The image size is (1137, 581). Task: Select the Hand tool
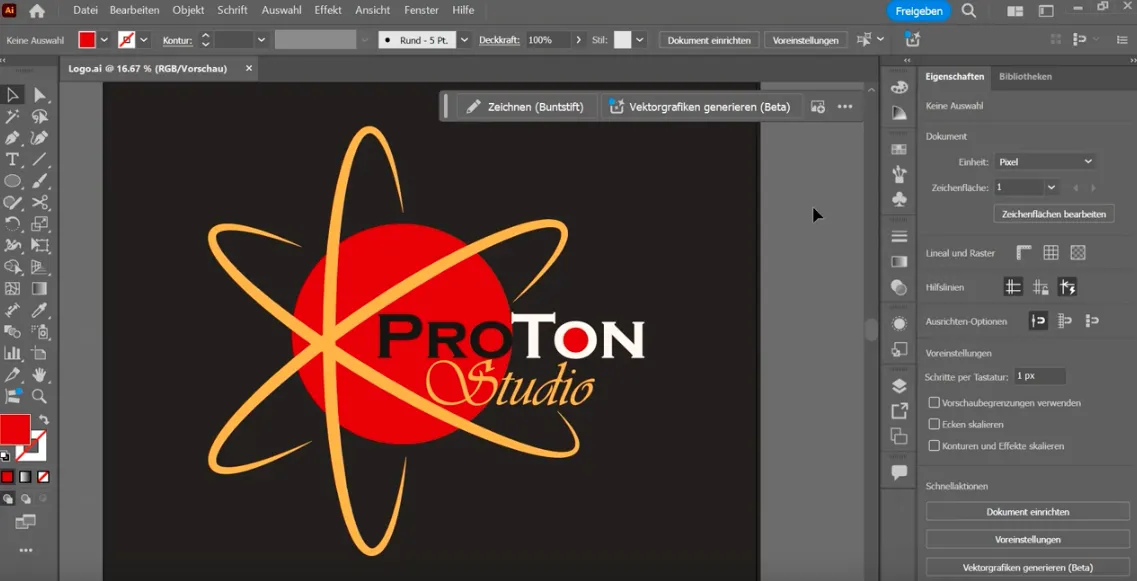click(39, 374)
